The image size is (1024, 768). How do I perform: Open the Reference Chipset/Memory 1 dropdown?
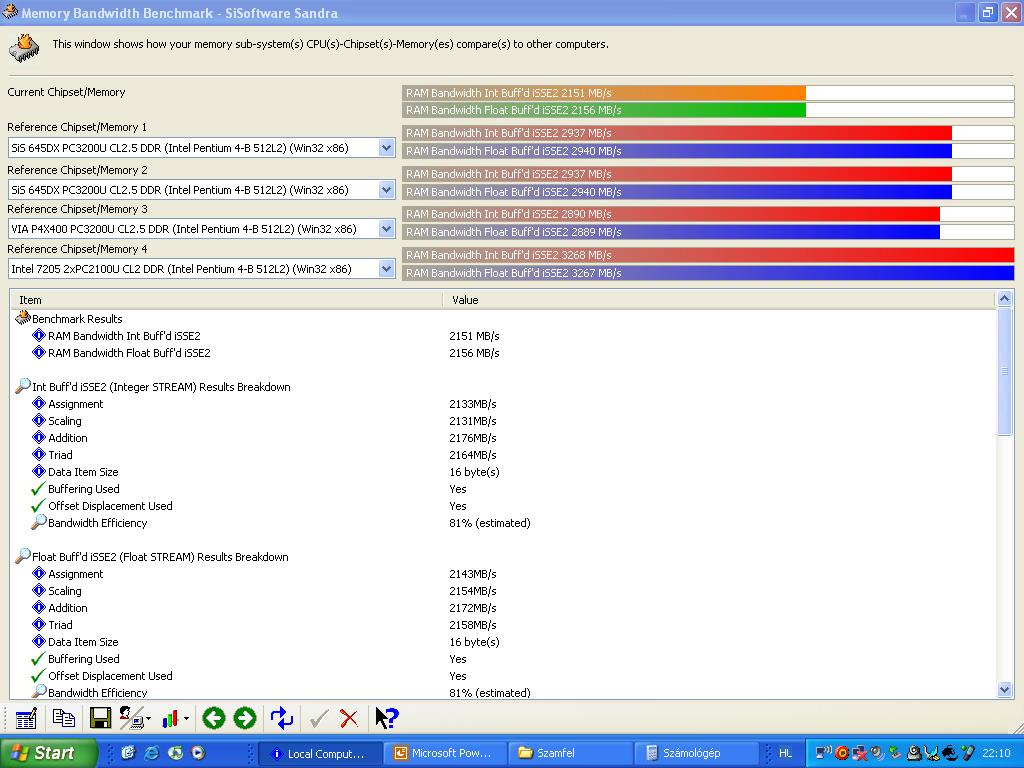click(x=386, y=148)
